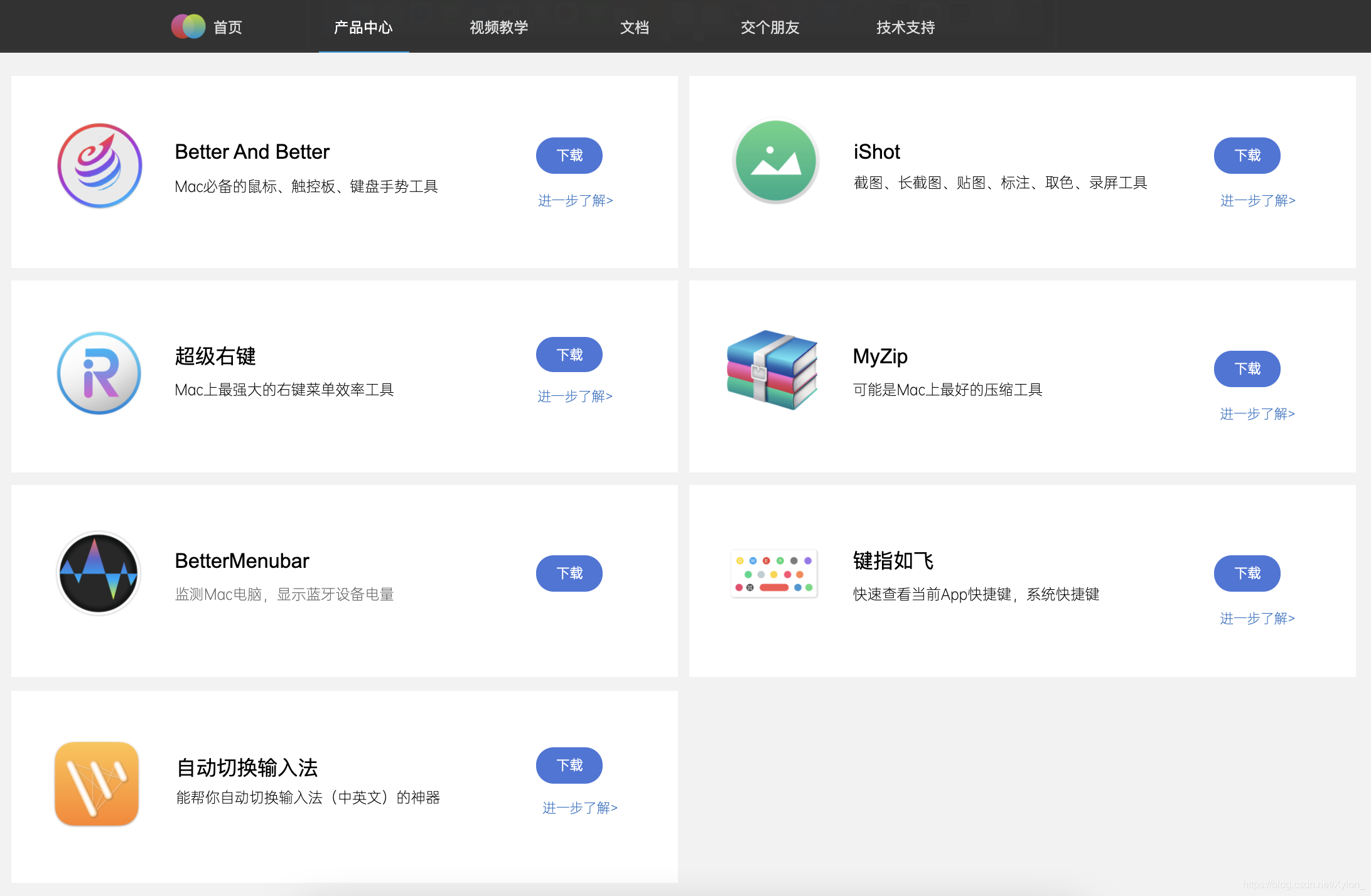Open the 文档 navigation tab
The height and width of the screenshot is (896, 1371).
coord(635,28)
